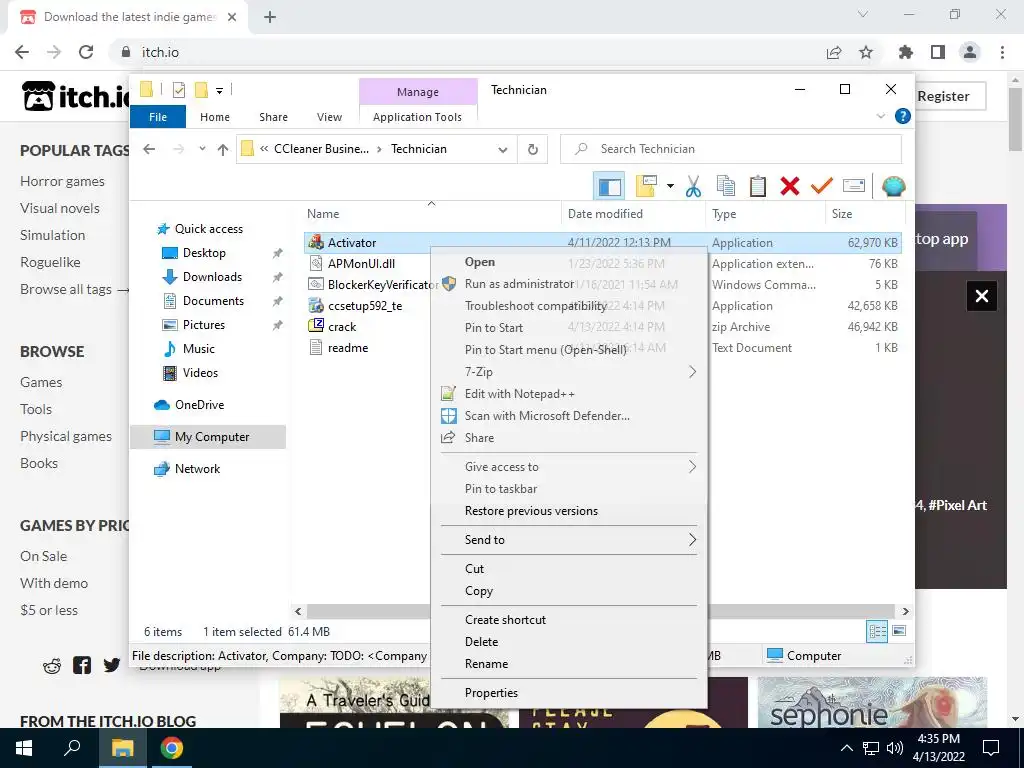The image size is (1024, 768).
Task: Select Documents in the navigation pane
Action: pos(213,301)
